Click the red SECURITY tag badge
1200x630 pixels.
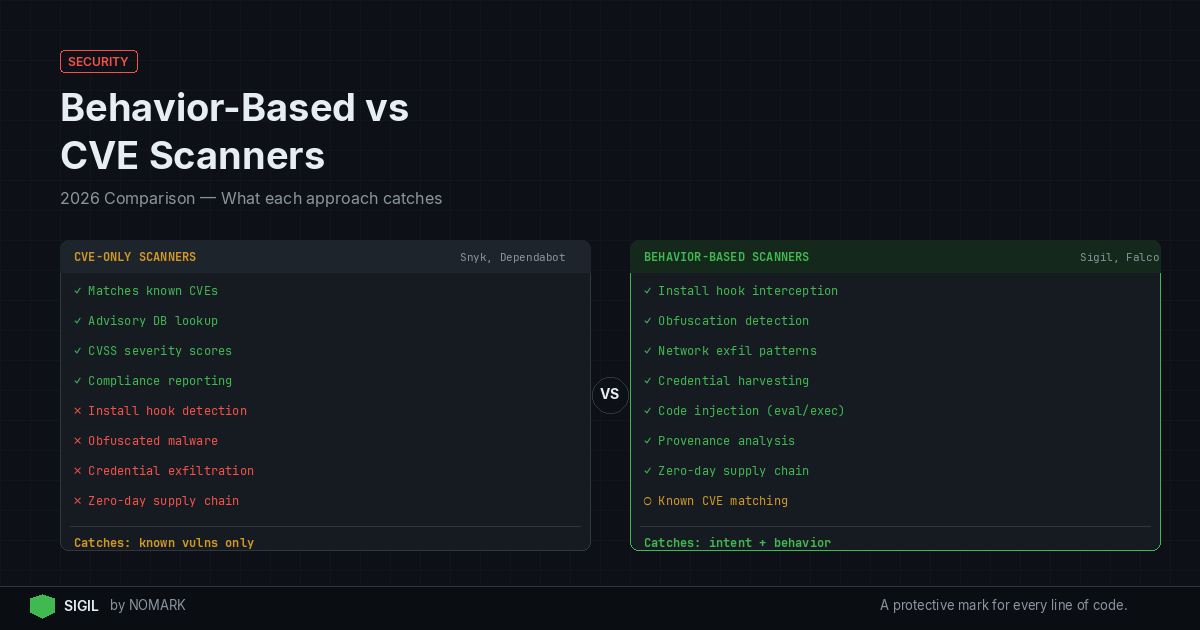pos(99,62)
